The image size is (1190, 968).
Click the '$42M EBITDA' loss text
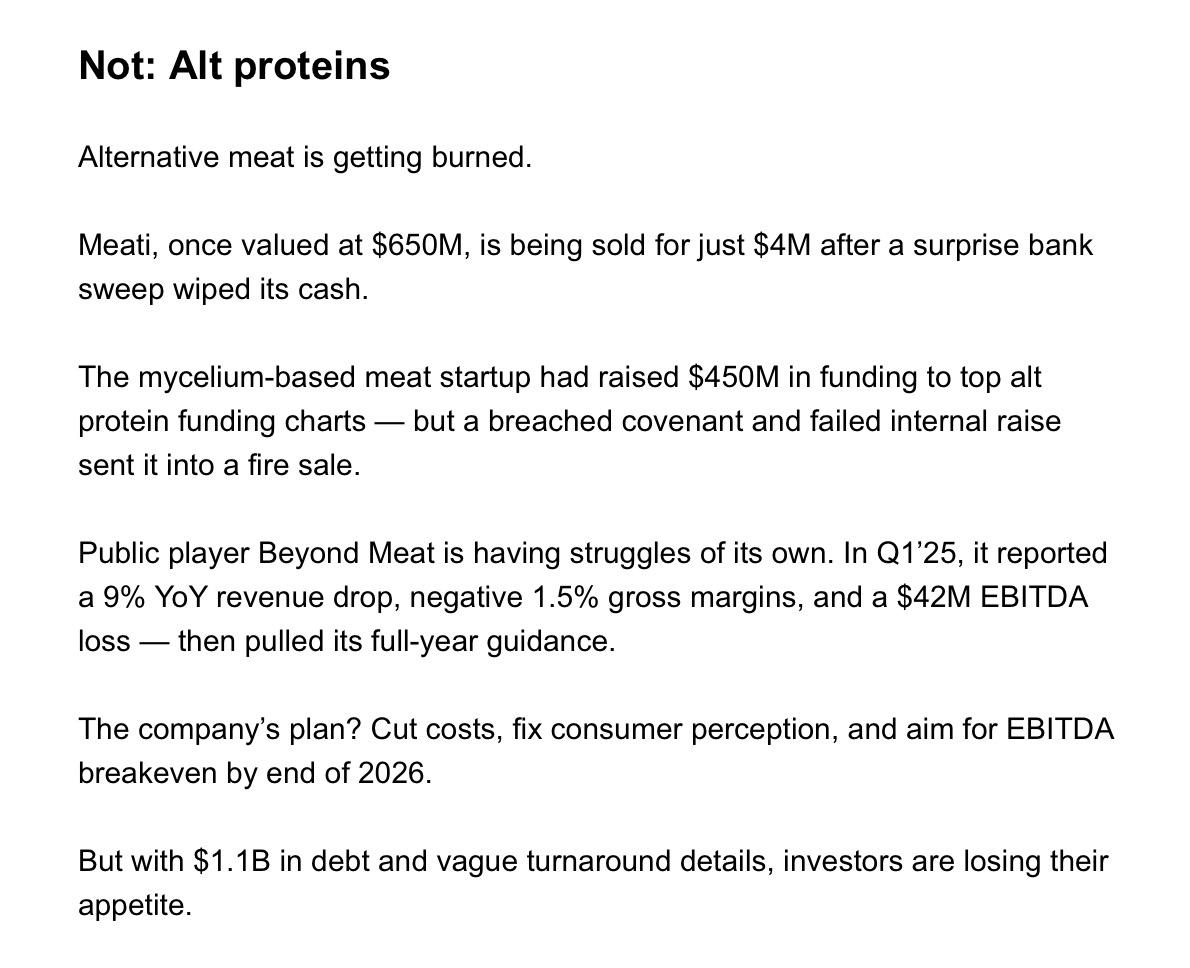coord(992,598)
